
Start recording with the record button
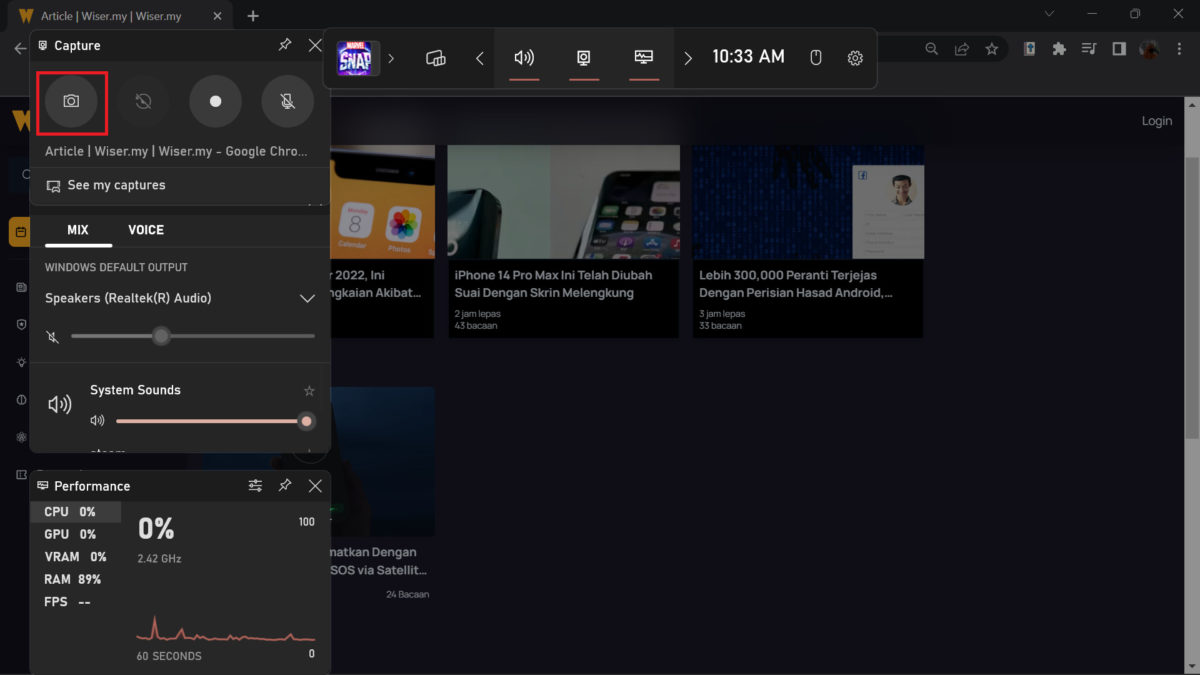click(x=215, y=101)
